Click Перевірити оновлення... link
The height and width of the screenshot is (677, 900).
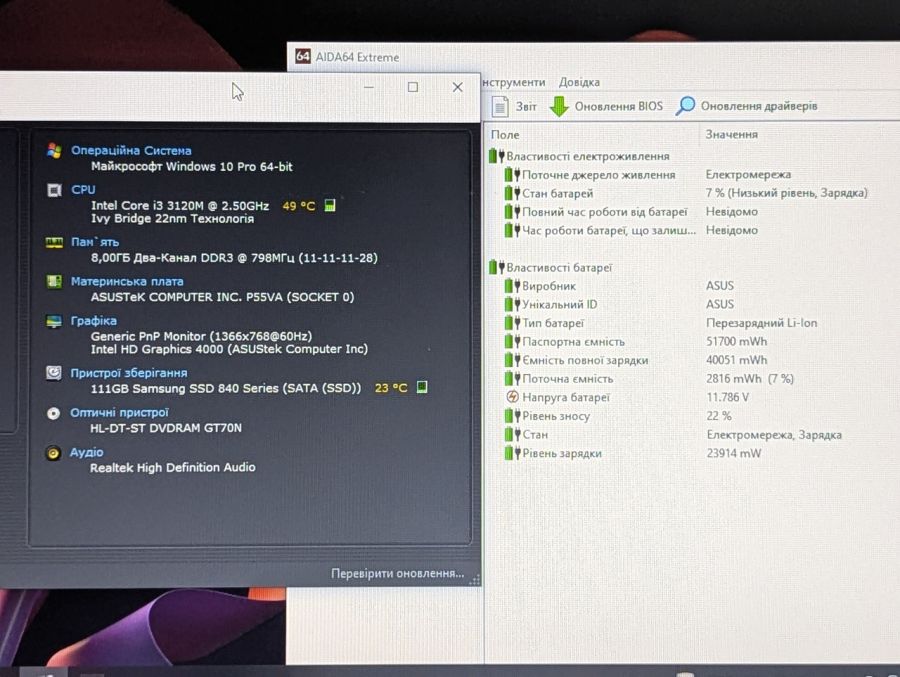coord(398,573)
